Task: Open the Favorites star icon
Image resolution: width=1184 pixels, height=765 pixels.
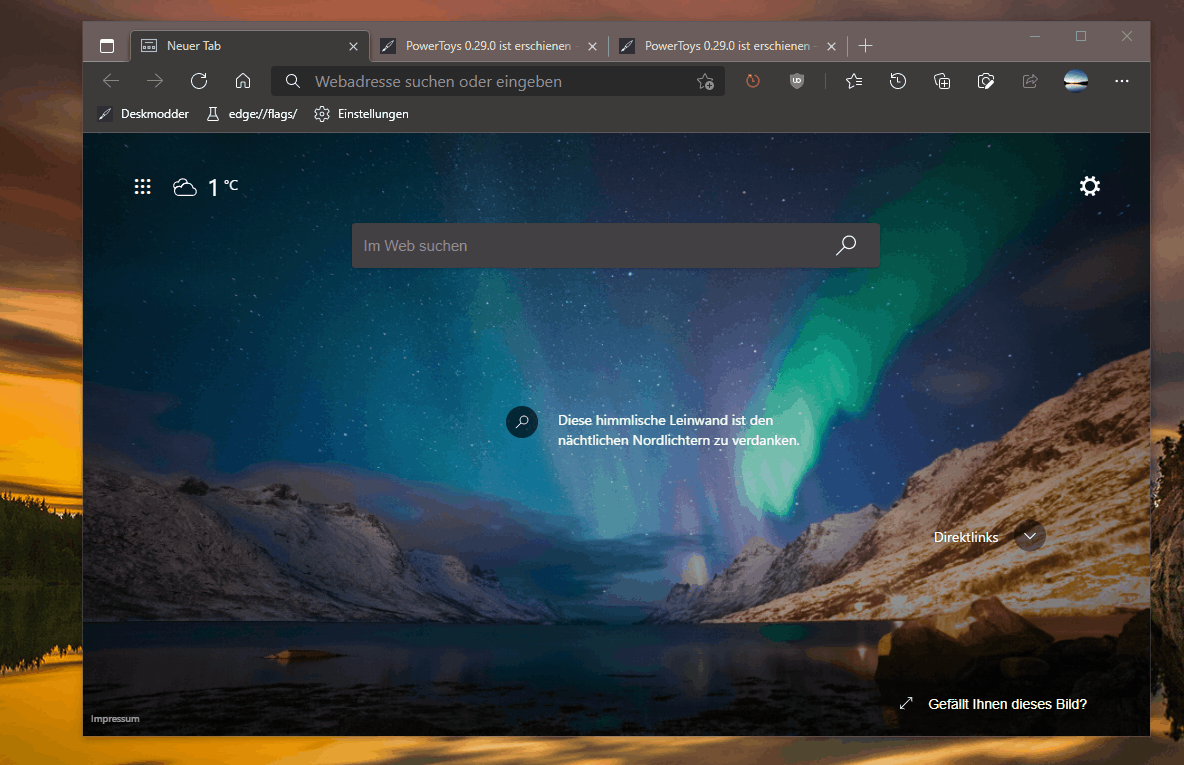Action: tap(853, 81)
